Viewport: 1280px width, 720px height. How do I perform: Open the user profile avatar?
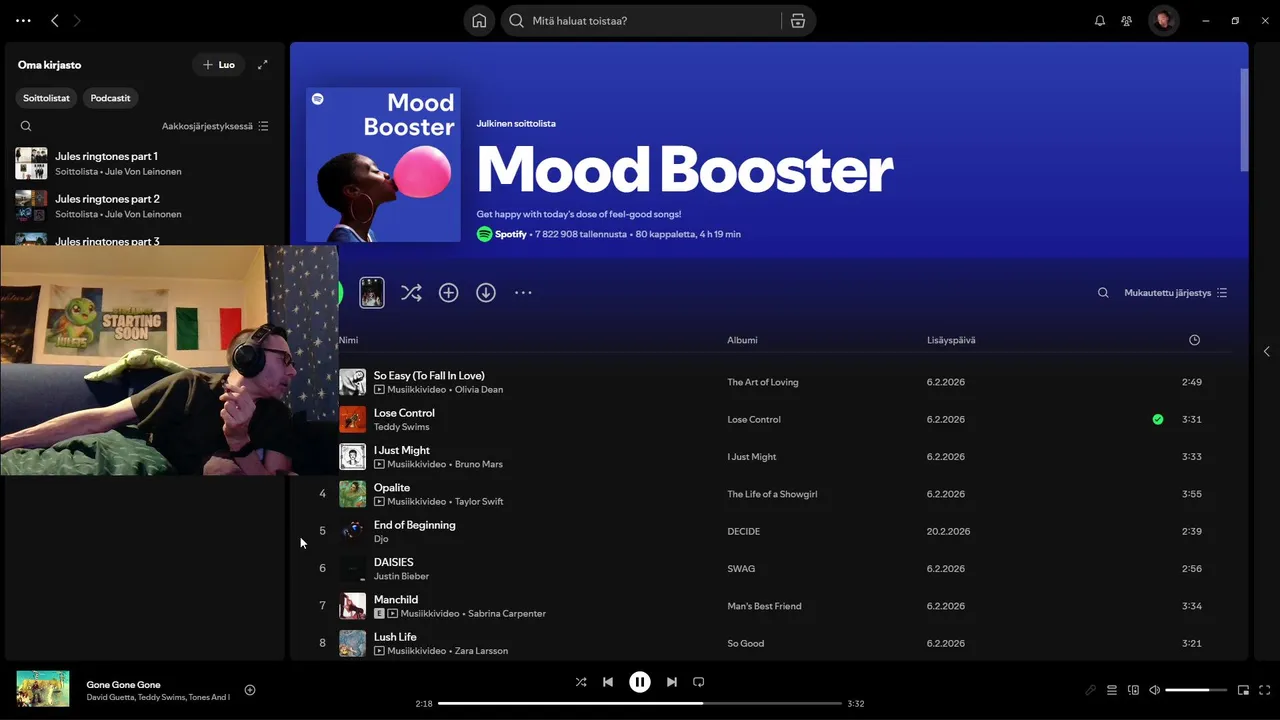click(1163, 21)
